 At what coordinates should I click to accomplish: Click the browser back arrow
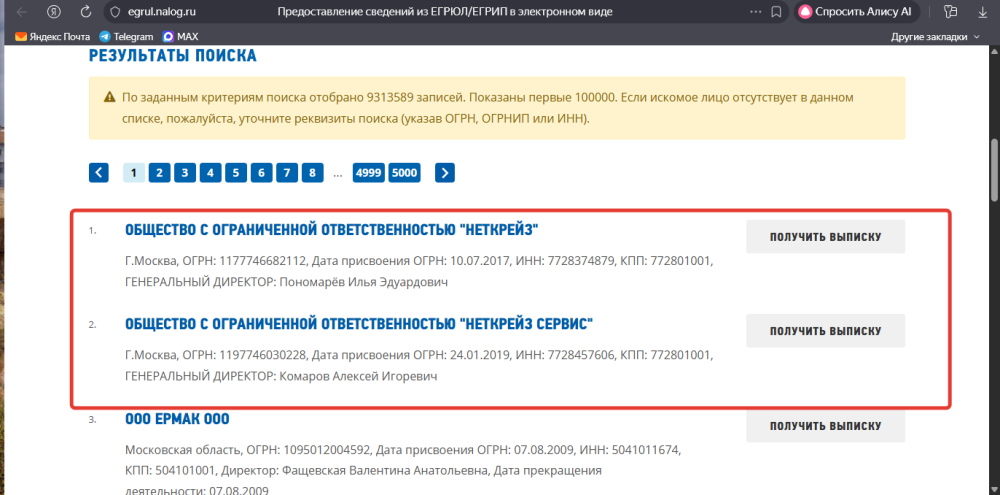pos(21,12)
